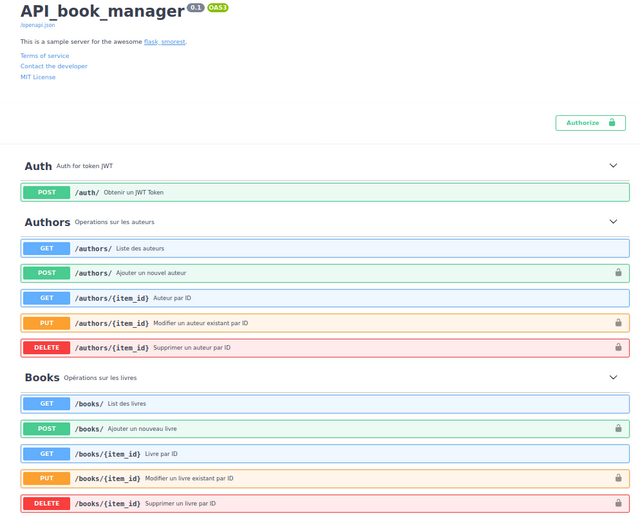The height and width of the screenshot is (521, 640).
Task: Click the 0.1 version badge
Action: click(x=196, y=7)
